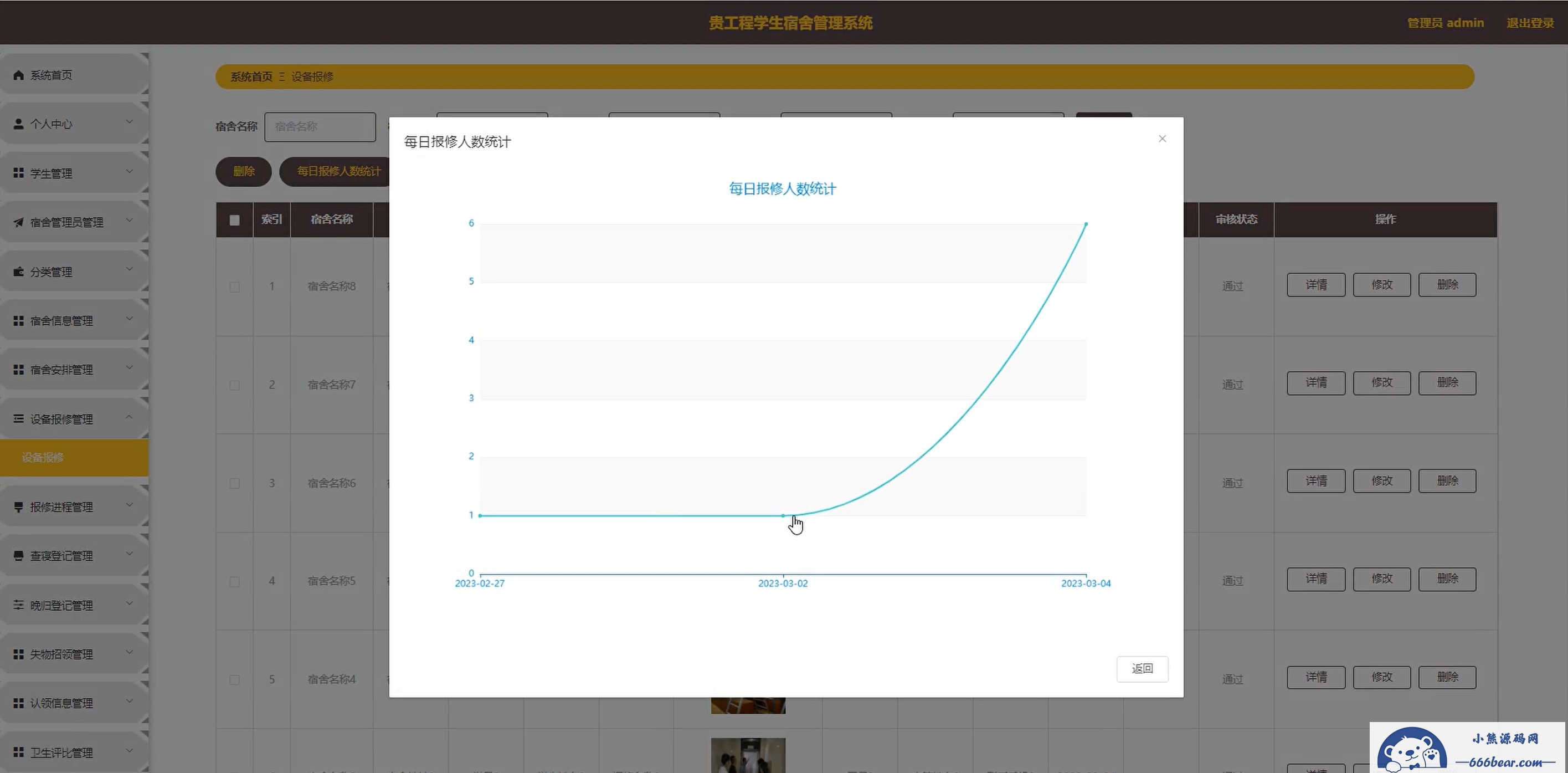This screenshot has width=1568, height=773.
Task: Click the 索引 column header
Action: click(x=271, y=219)
